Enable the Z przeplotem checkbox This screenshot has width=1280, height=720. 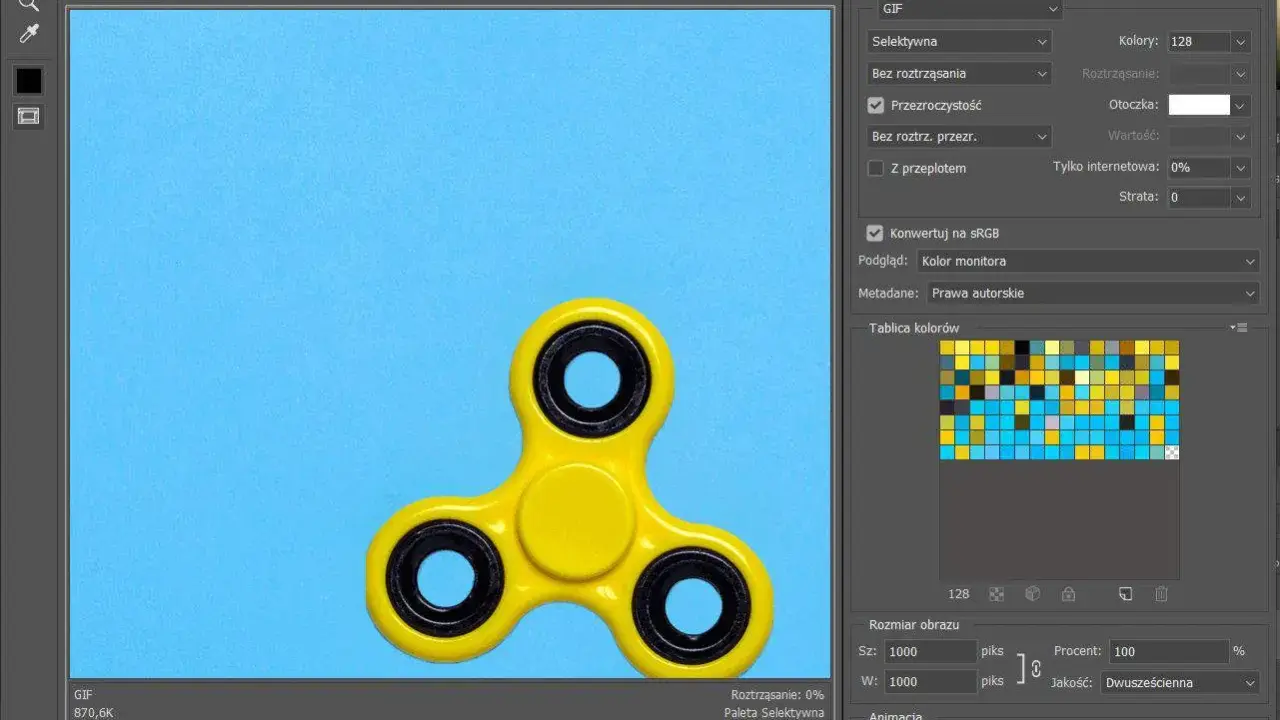[x=876, y=168]
